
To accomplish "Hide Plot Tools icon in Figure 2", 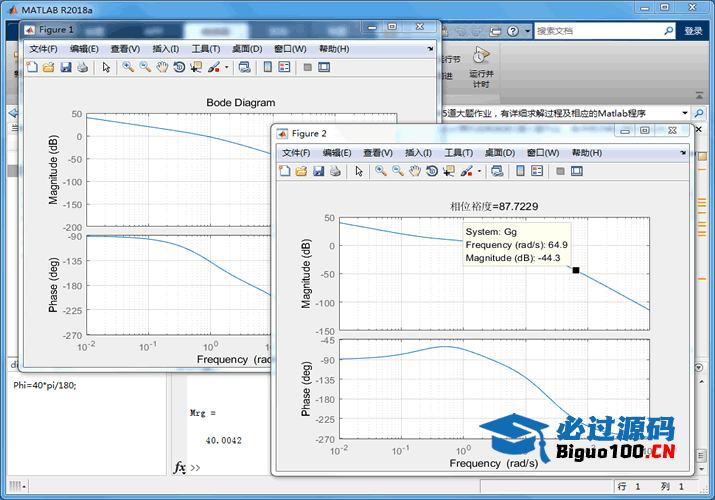I will click(560, 171).
